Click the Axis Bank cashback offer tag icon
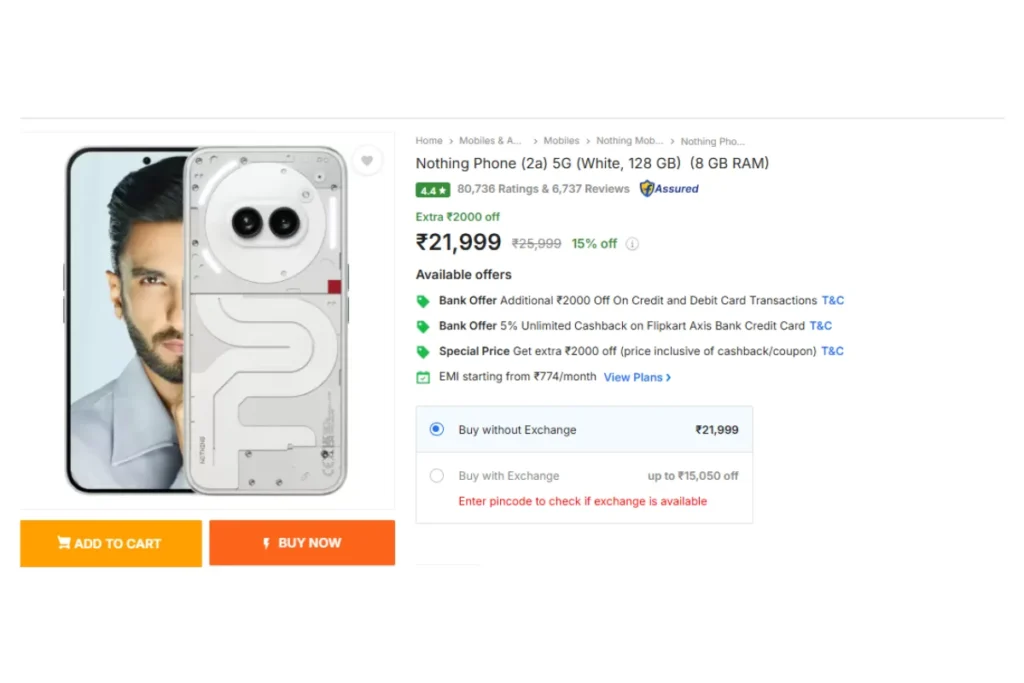The height and width of the screenshot is (683, 1024). (423, 326)
